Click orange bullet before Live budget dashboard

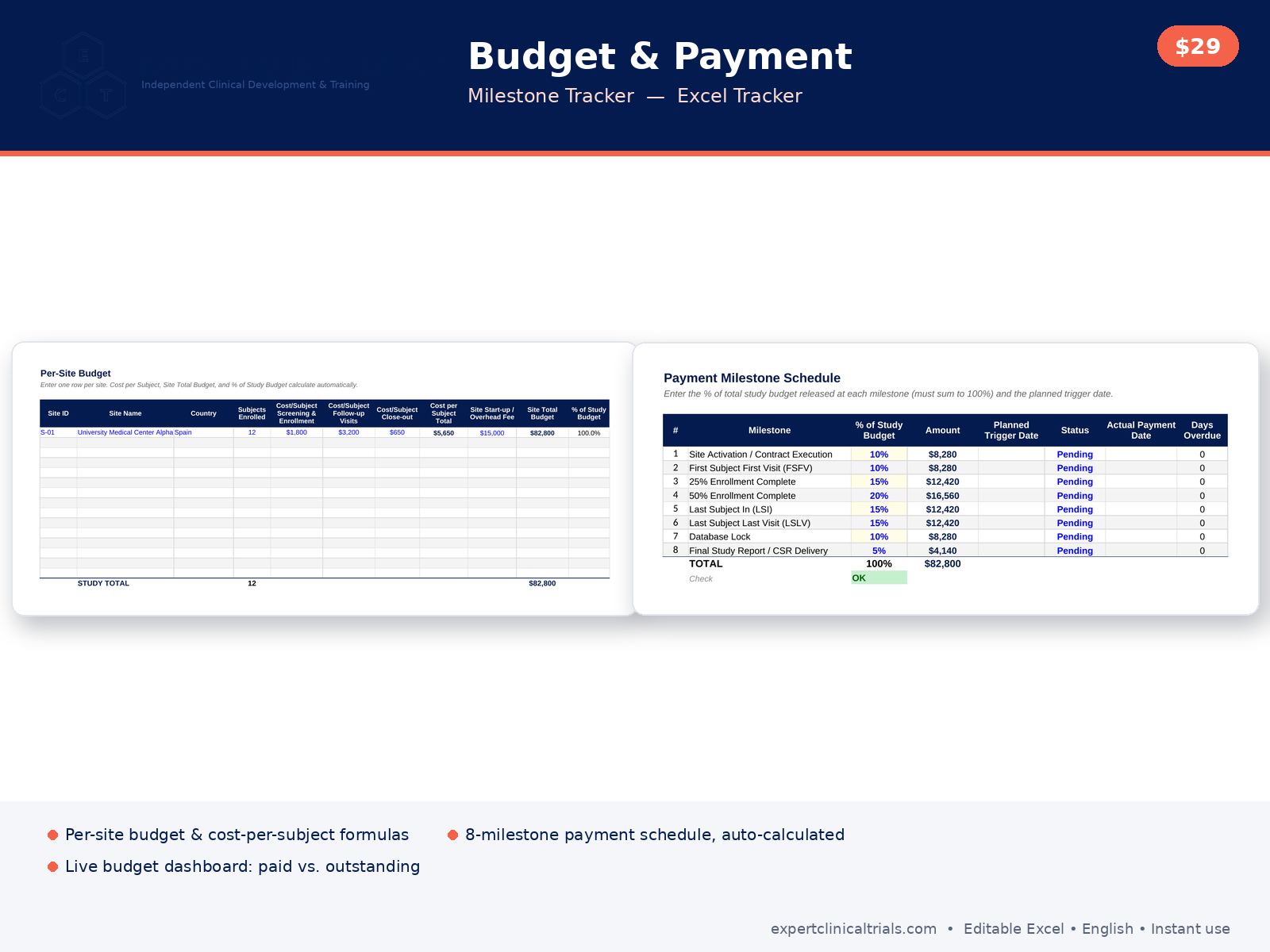[52, 866]
